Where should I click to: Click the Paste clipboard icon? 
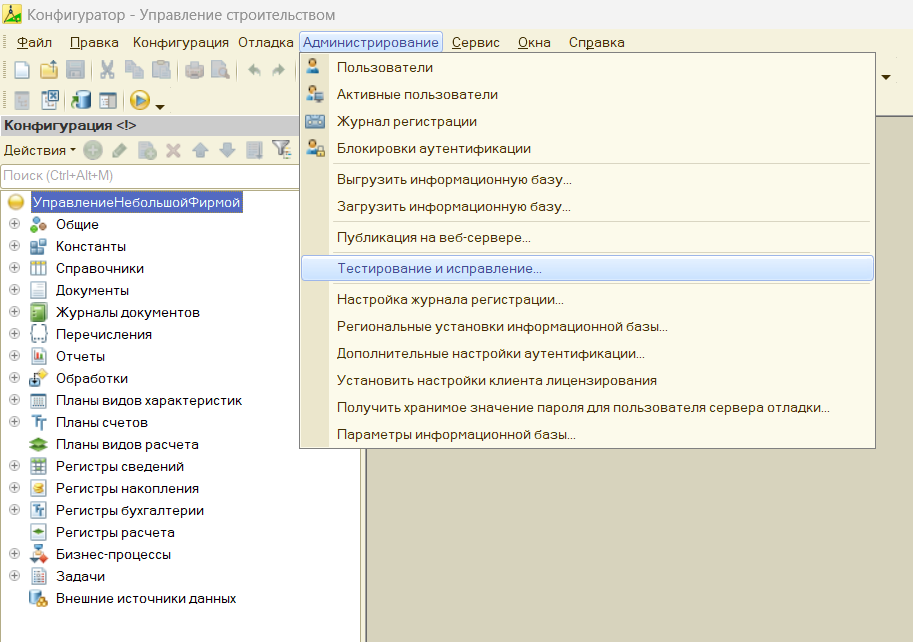pos(161,70)
